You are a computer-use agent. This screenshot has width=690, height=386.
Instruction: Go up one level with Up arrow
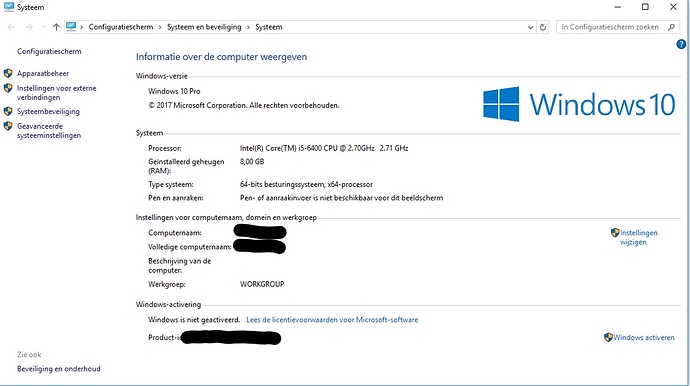tap(56, 27)
